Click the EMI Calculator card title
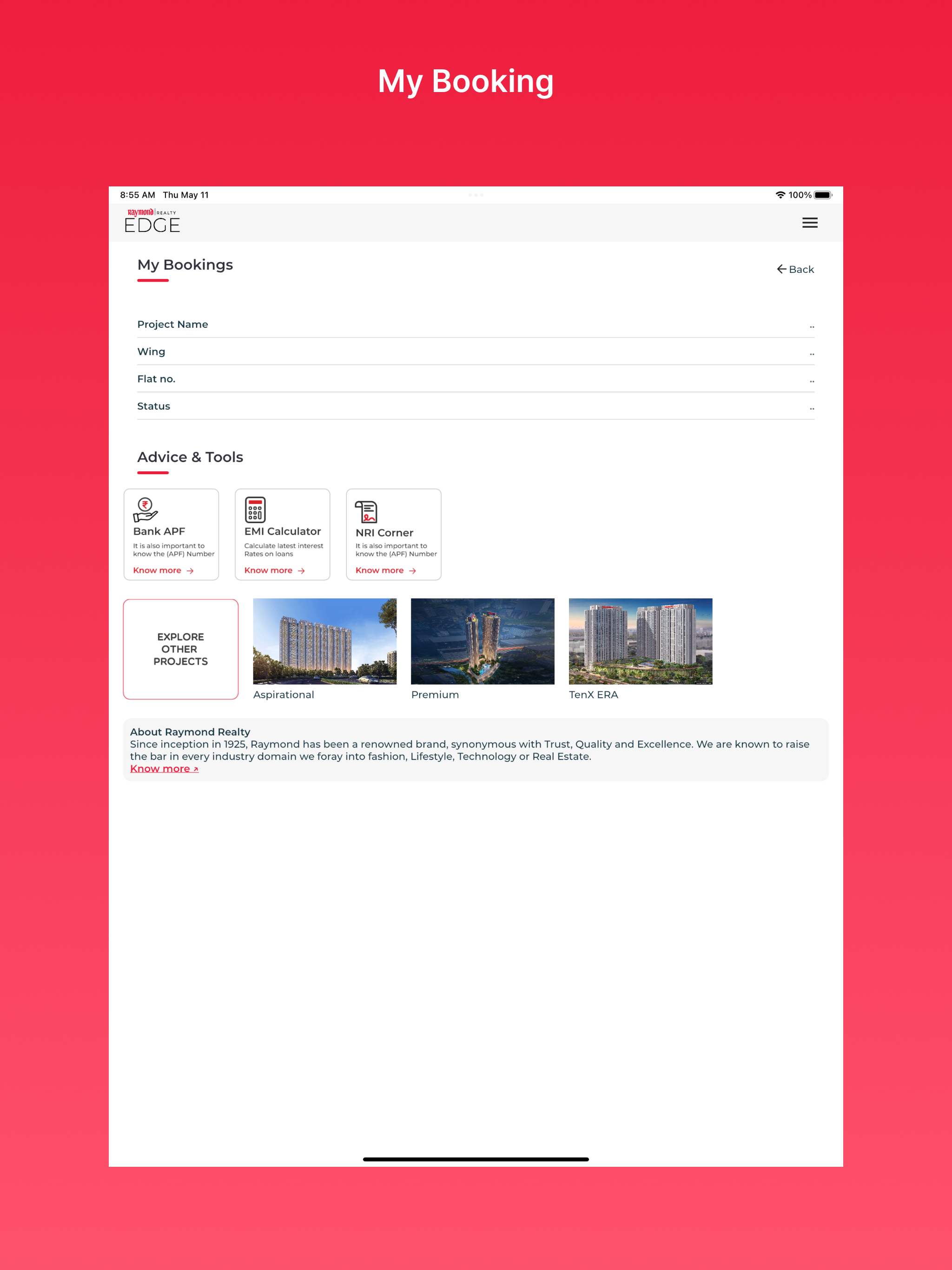 pos(283,531)
